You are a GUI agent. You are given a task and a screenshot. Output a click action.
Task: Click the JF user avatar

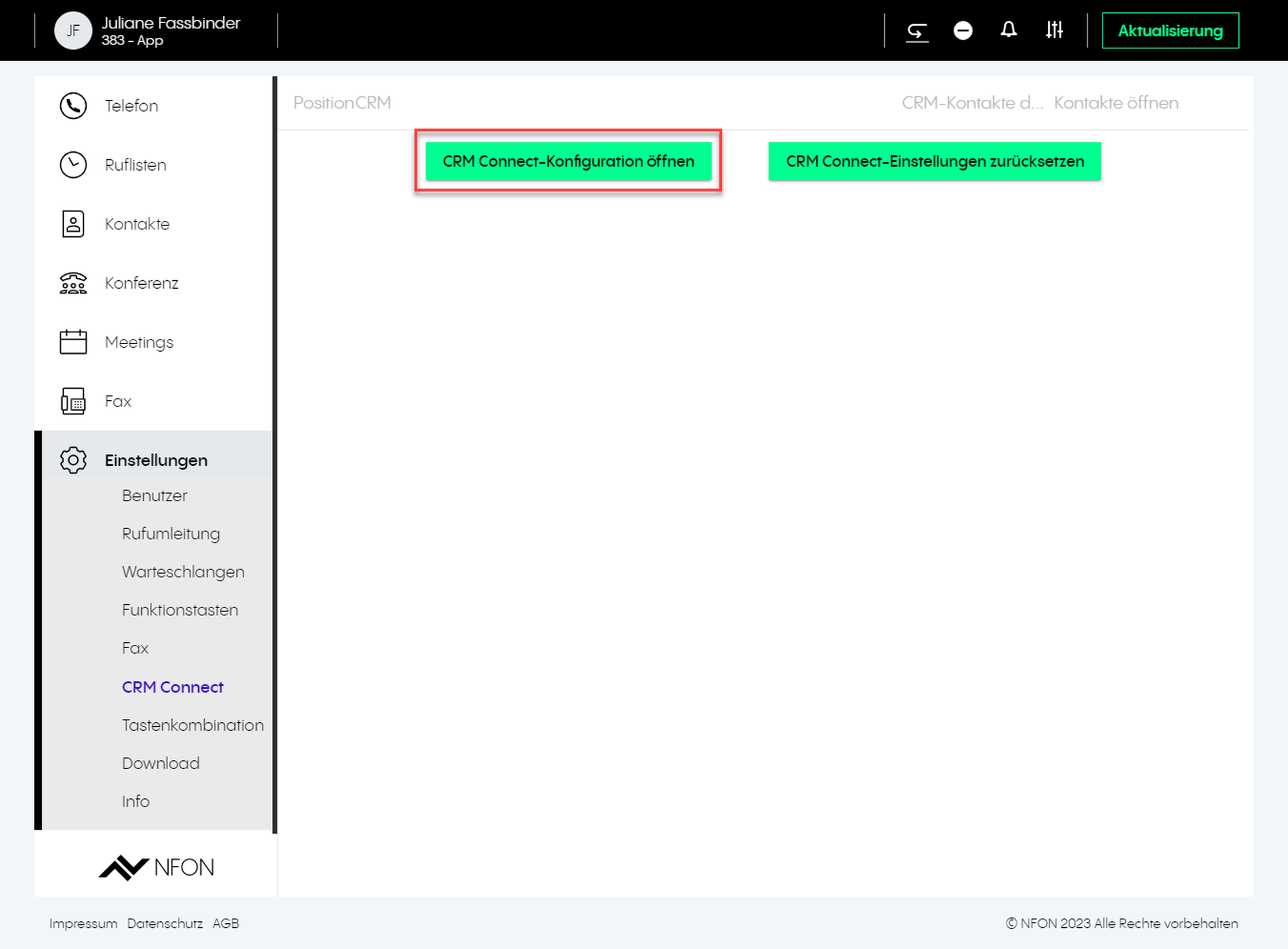(73, 31)
